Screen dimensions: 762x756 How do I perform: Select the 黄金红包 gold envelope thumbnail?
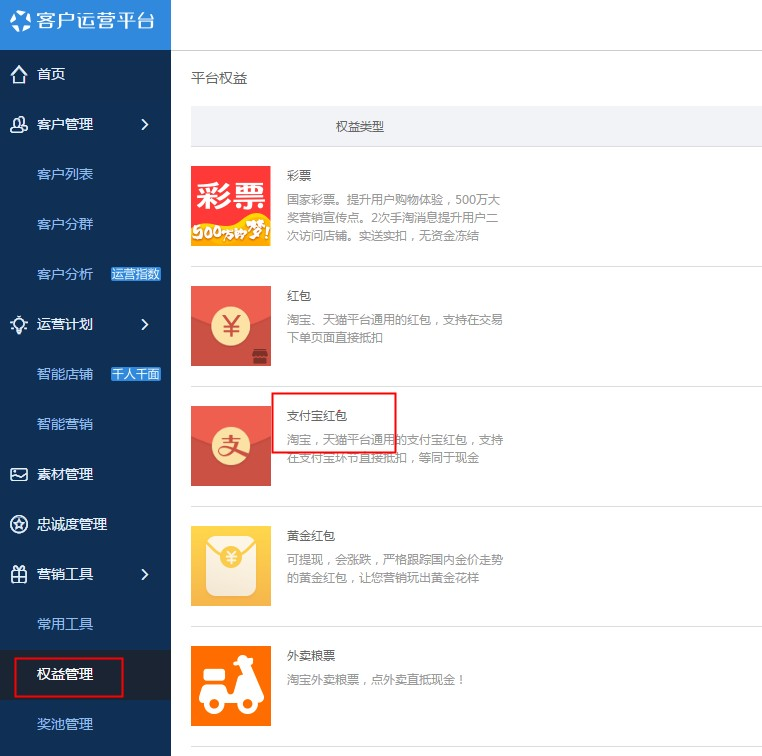[x=231, y=566]
